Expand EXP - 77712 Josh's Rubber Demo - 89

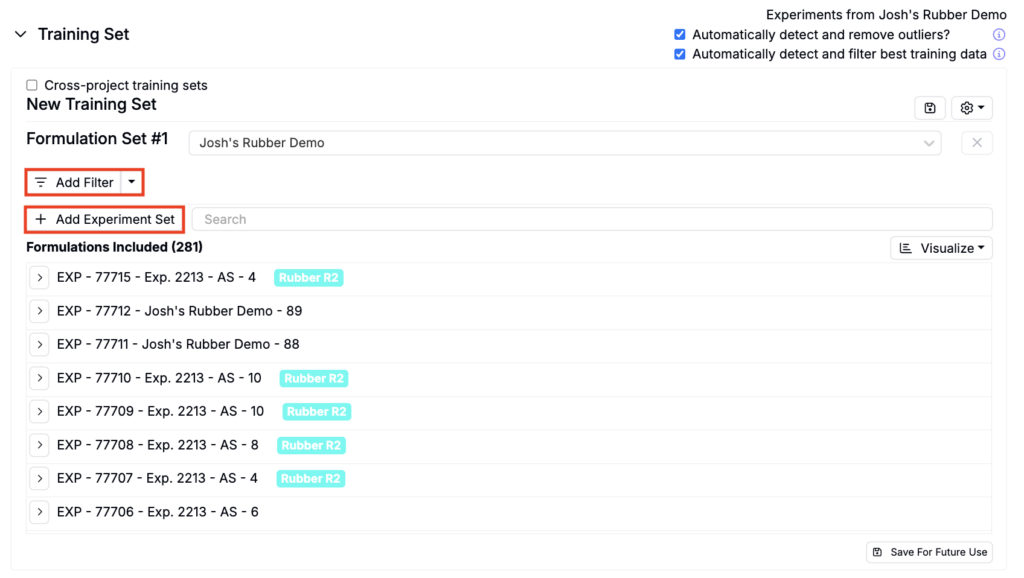tap(39, 311)
